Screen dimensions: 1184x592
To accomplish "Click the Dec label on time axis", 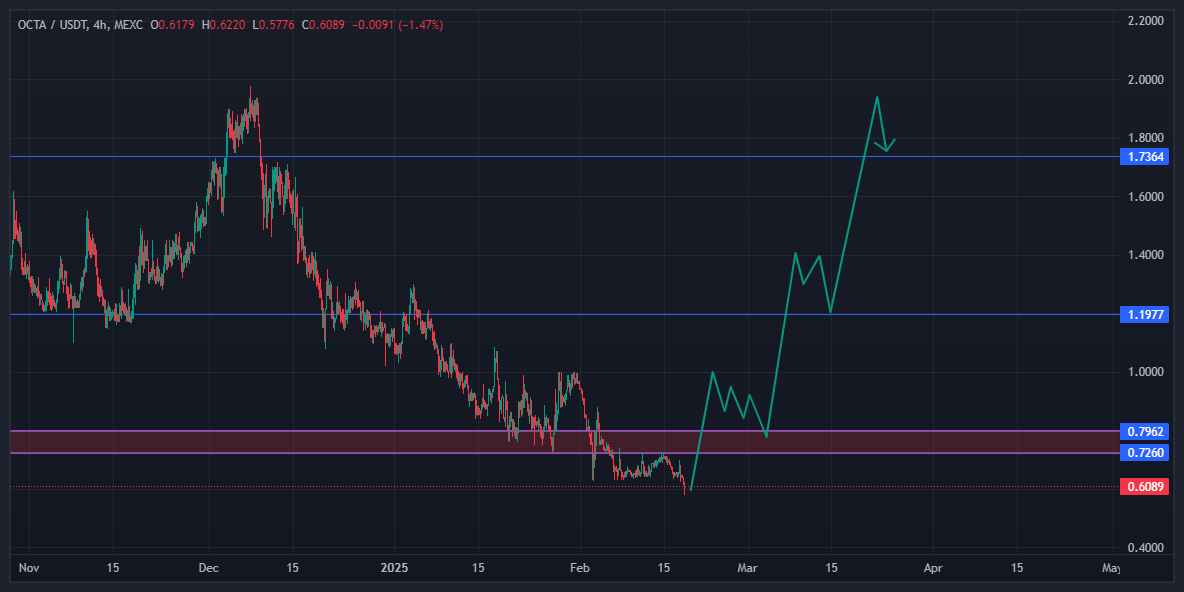I will tap(210, 567).
